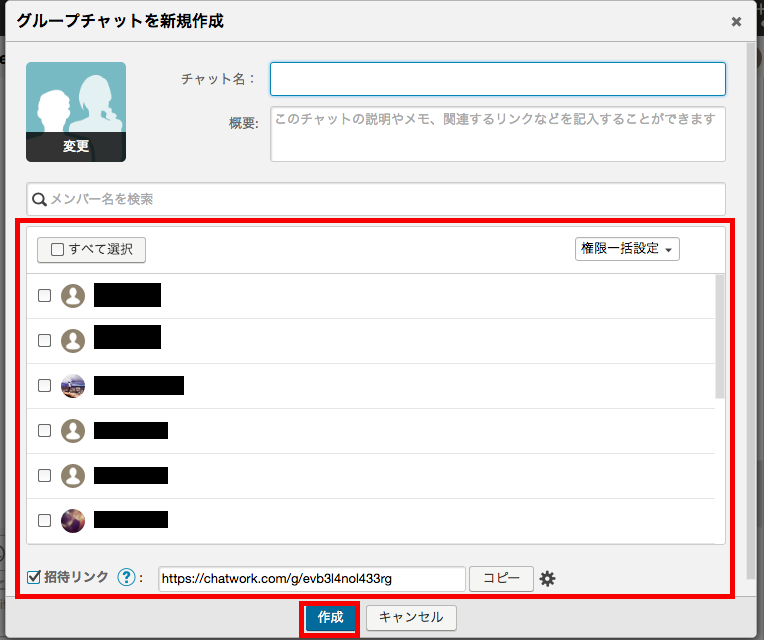Click the help question mark icon

pos(126,578)
